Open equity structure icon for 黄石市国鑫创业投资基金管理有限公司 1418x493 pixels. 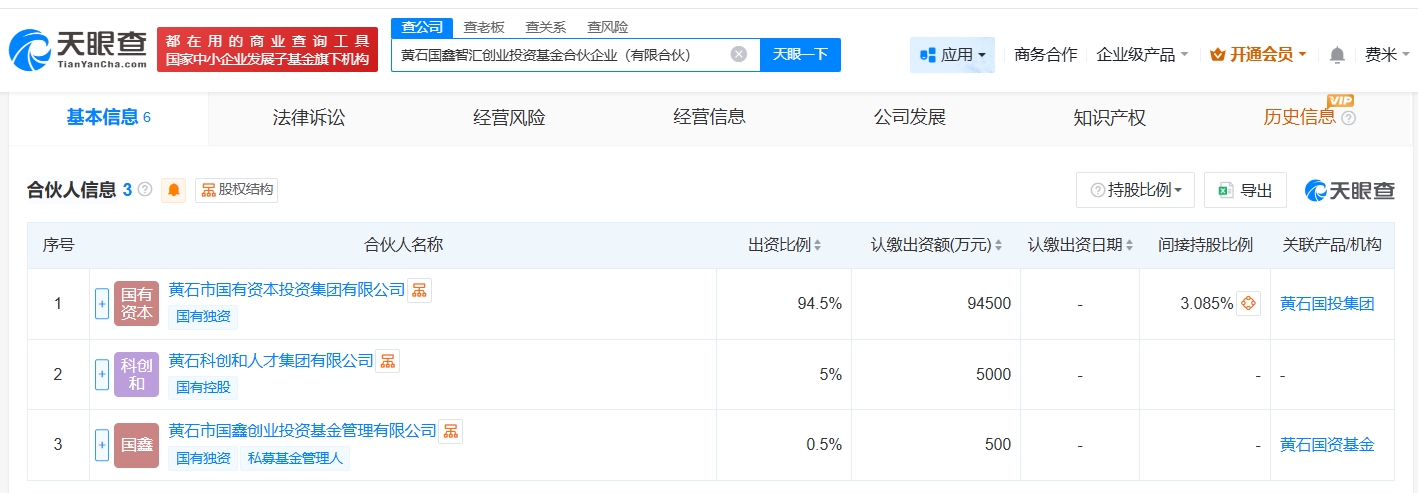[x=451, y=431]
